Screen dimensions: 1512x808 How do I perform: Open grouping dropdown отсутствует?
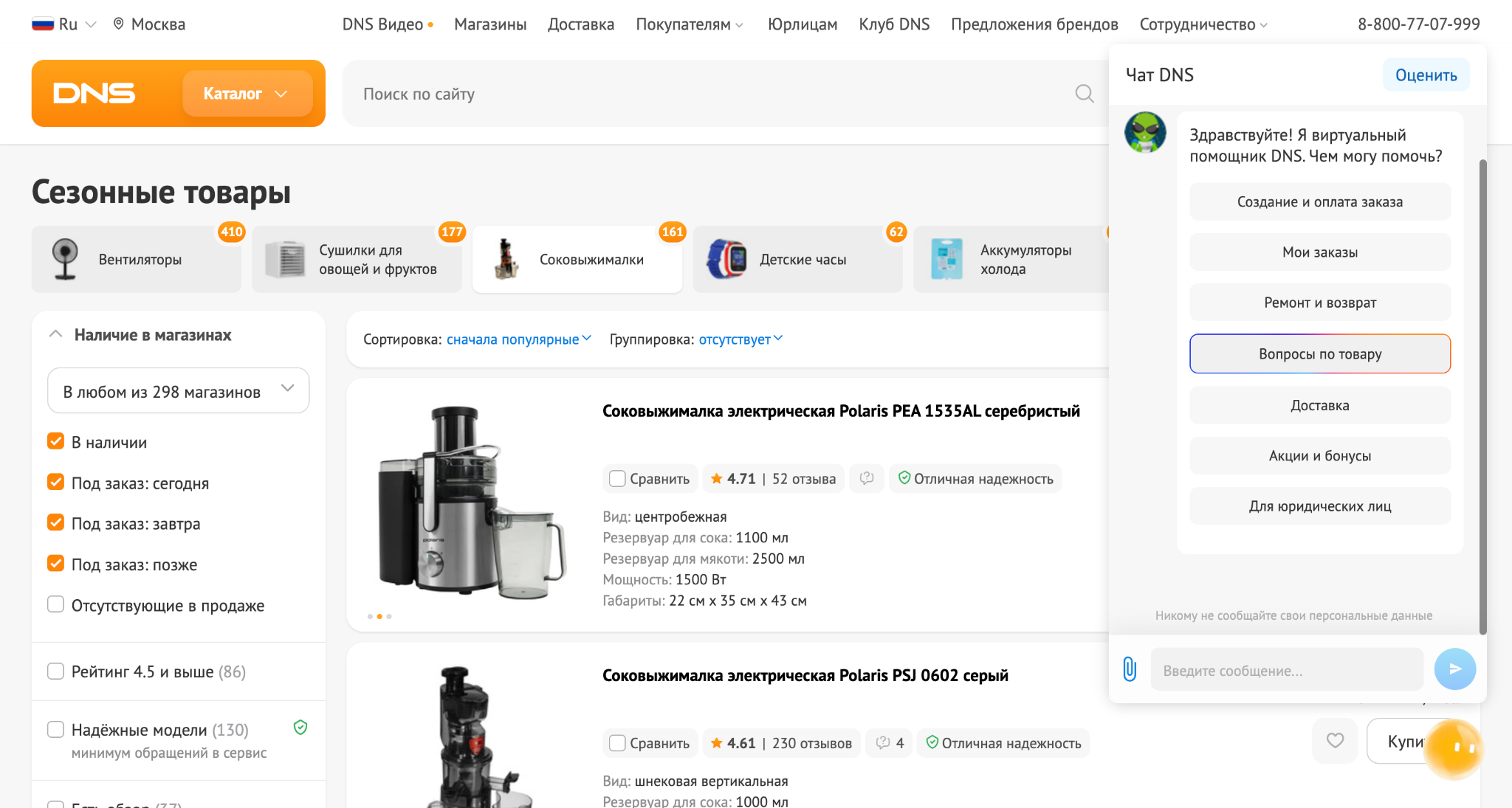740,339
